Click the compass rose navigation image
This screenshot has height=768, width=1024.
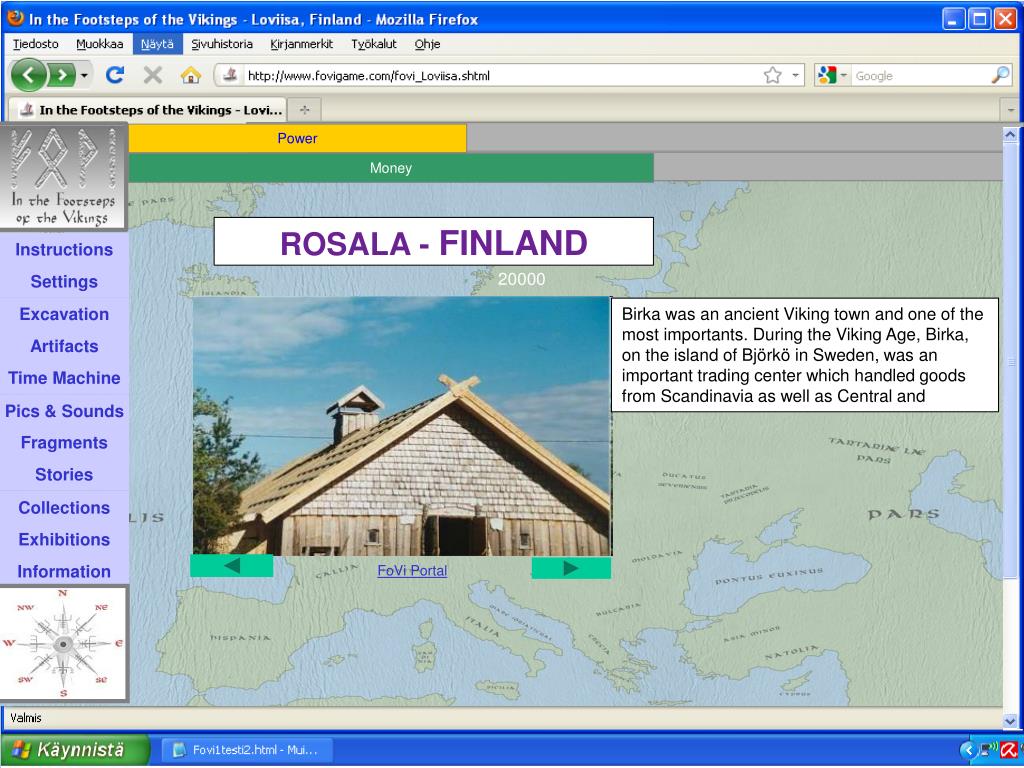click(x=64, y=643)
